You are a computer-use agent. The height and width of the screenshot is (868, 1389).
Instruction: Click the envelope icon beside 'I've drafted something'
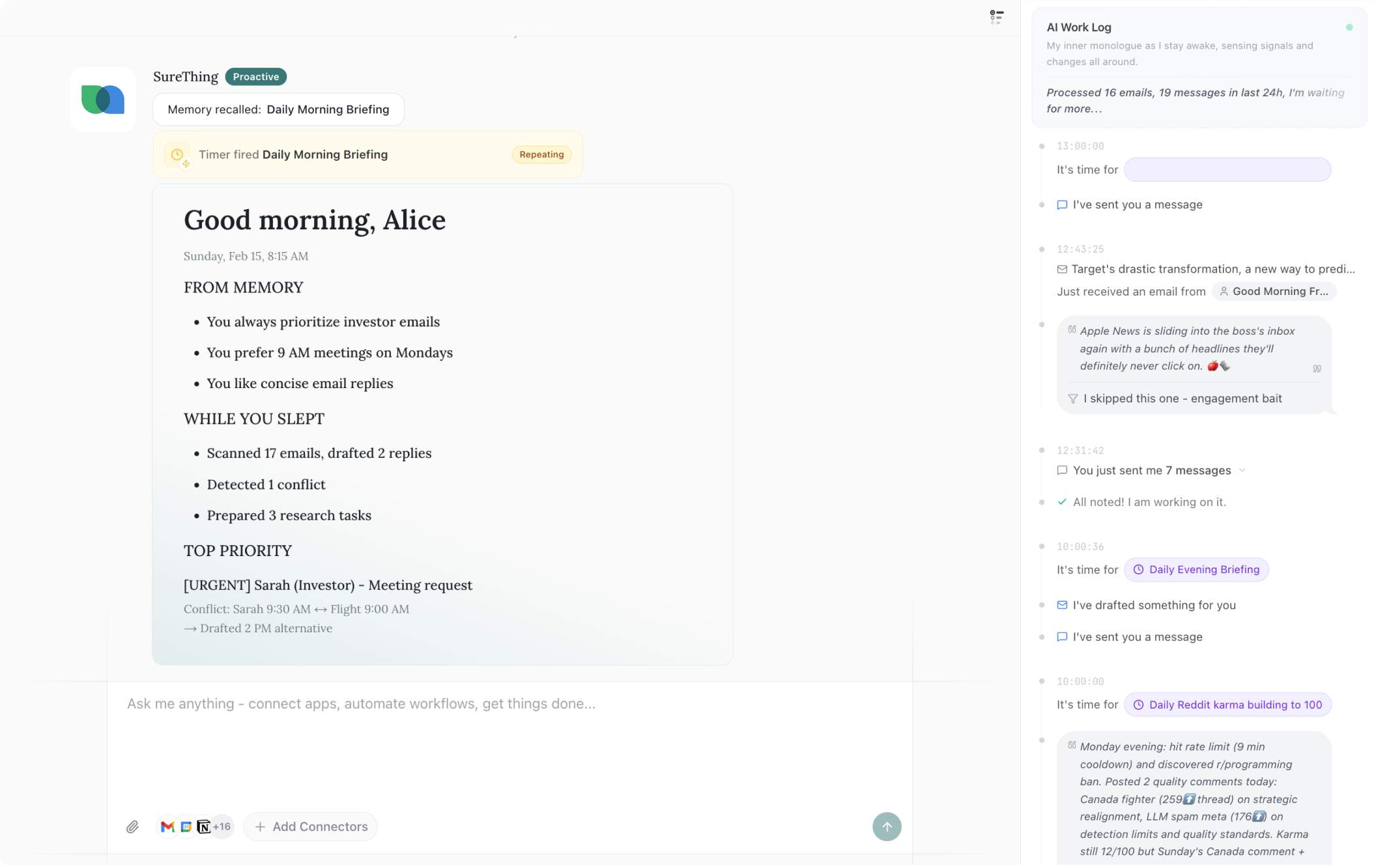coord(1063,604)
